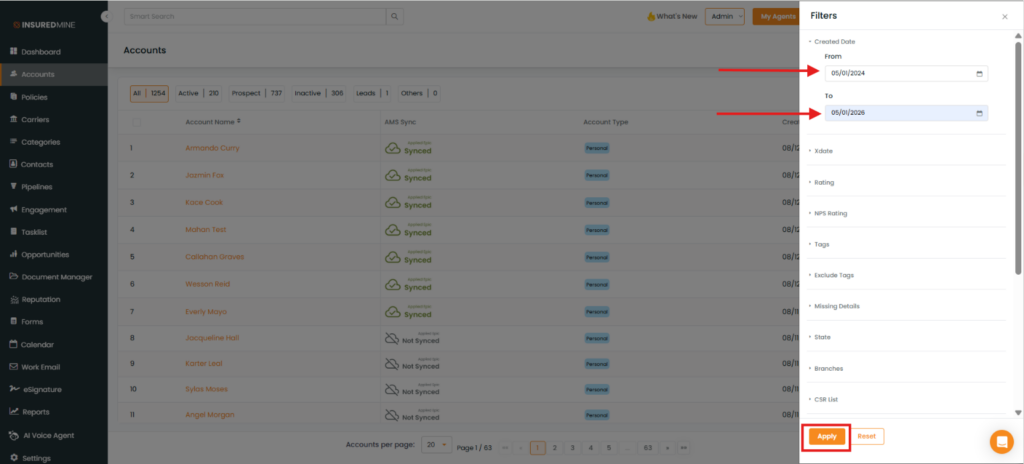Open the Armando Curry account
The width and height of the screenshot is (1024, 464).
[x=212, y=148]
